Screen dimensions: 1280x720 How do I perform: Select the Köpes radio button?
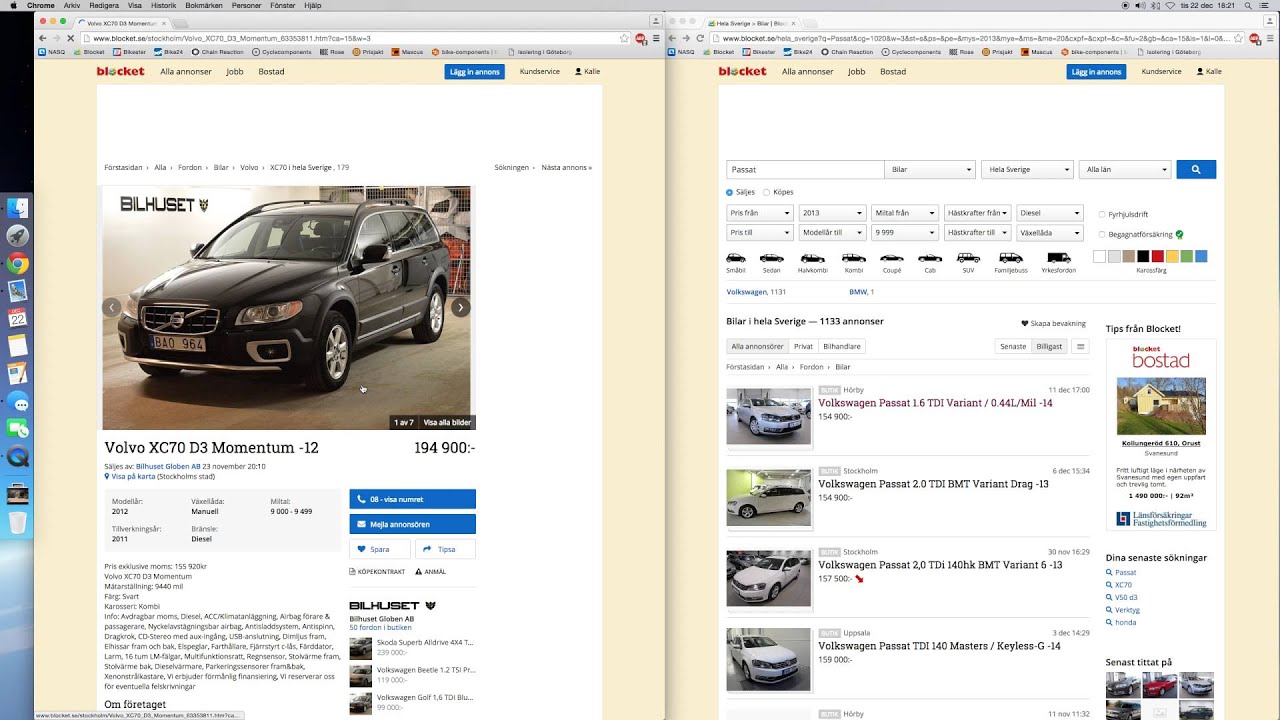(x=767, y=192)
